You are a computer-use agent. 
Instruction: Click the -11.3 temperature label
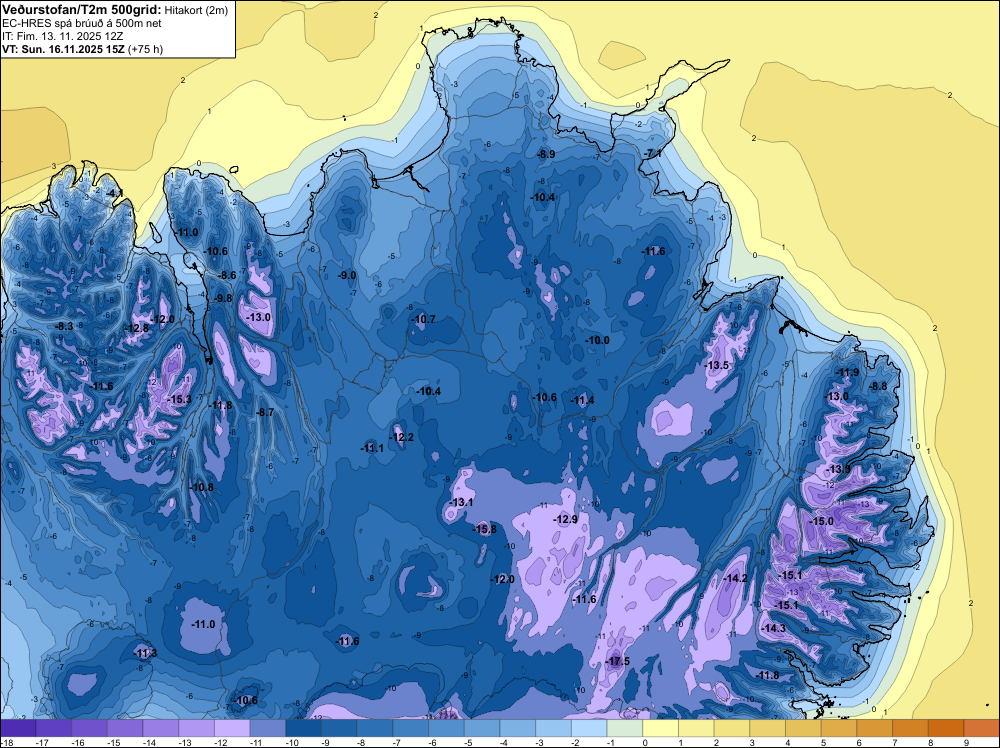point(145,653)
